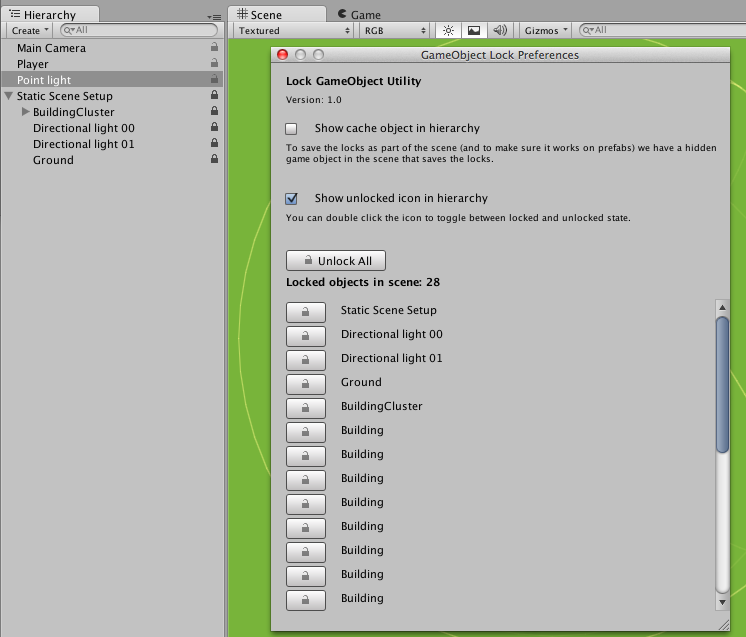Click 'Locked objects in scene: 28' label
Image resolution: width=746 pixels, height=637 pixels.
pos(363,282)
